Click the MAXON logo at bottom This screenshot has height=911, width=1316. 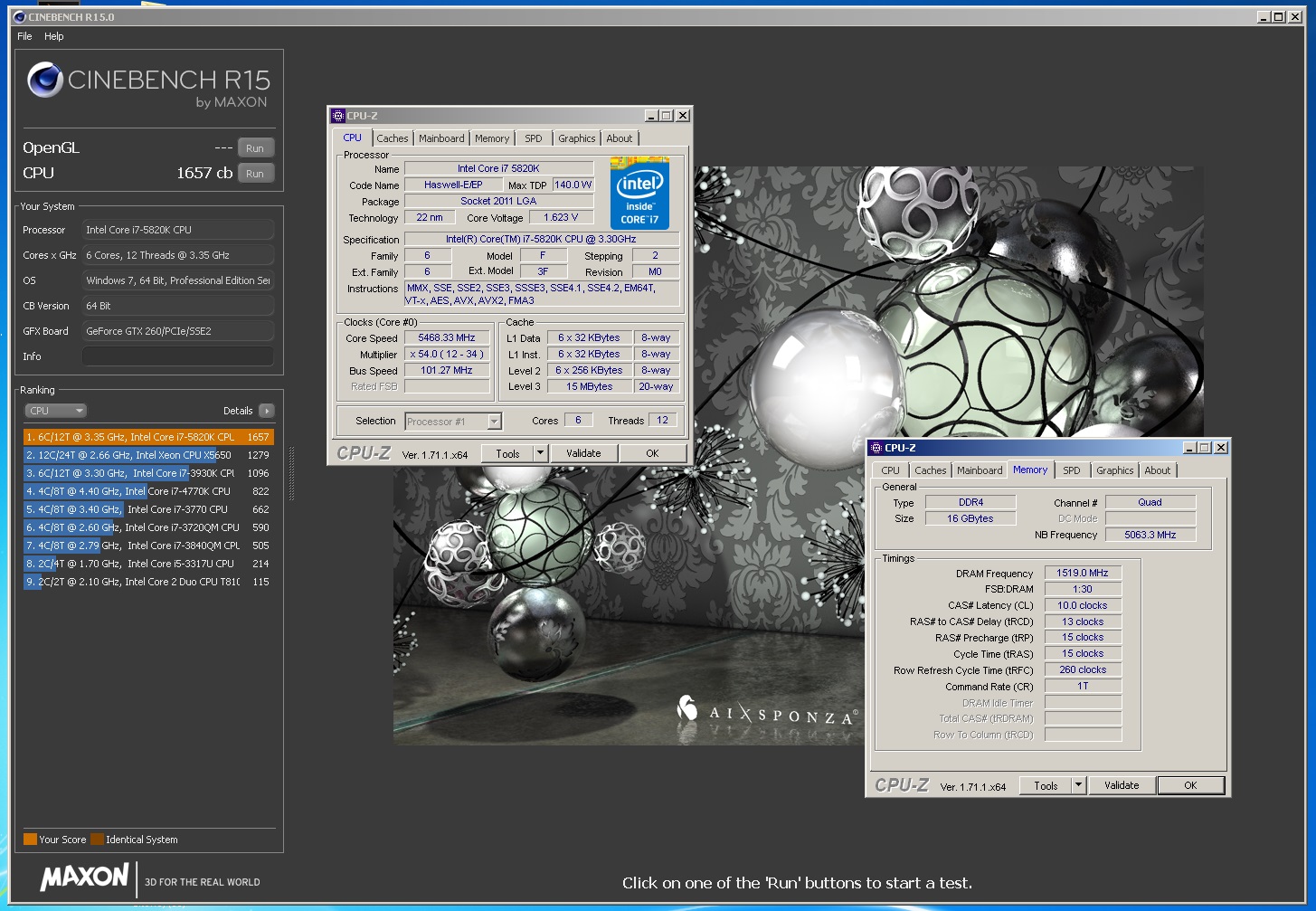pyautogui.click(x=84, y=877)
